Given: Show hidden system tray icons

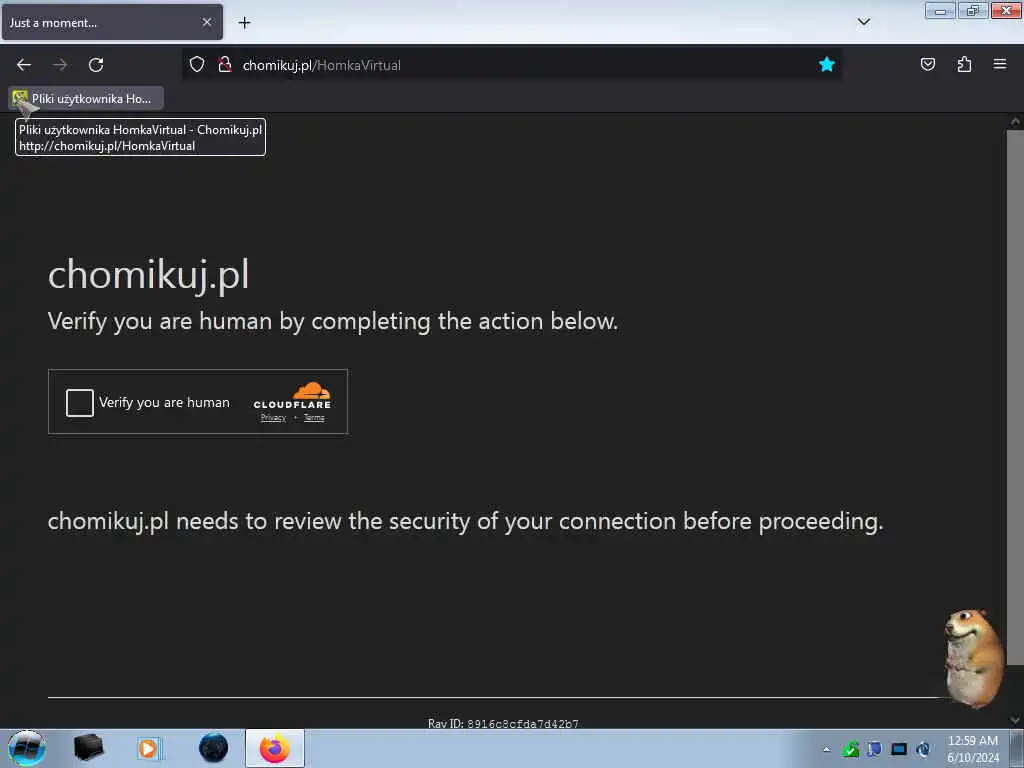Looking at the screenshot, I should coord(826,750).
